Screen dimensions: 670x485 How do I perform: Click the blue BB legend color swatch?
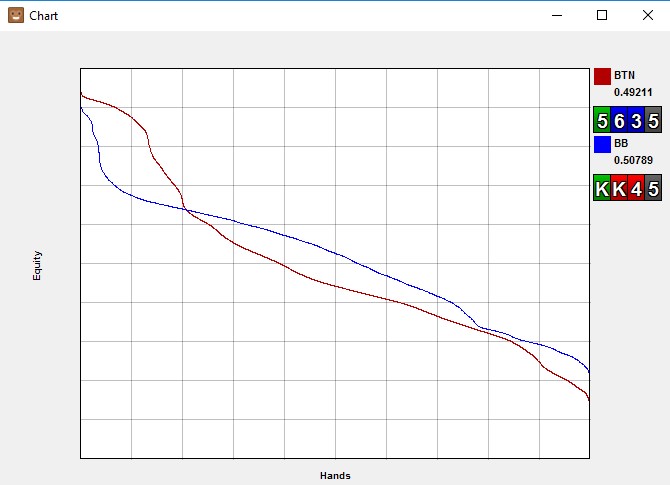[x=602, y=144]
